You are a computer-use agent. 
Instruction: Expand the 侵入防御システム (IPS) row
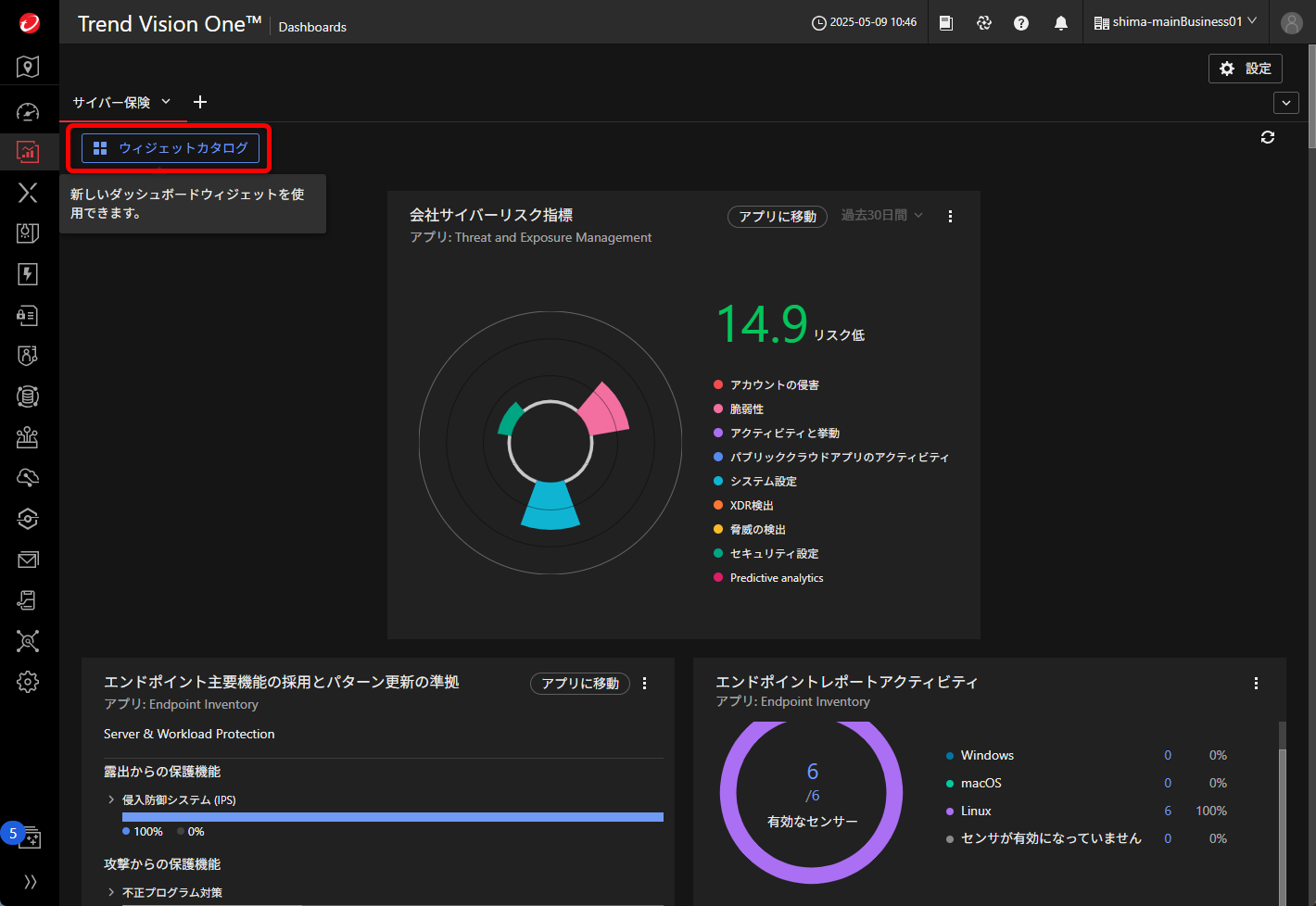pos(111,799)
